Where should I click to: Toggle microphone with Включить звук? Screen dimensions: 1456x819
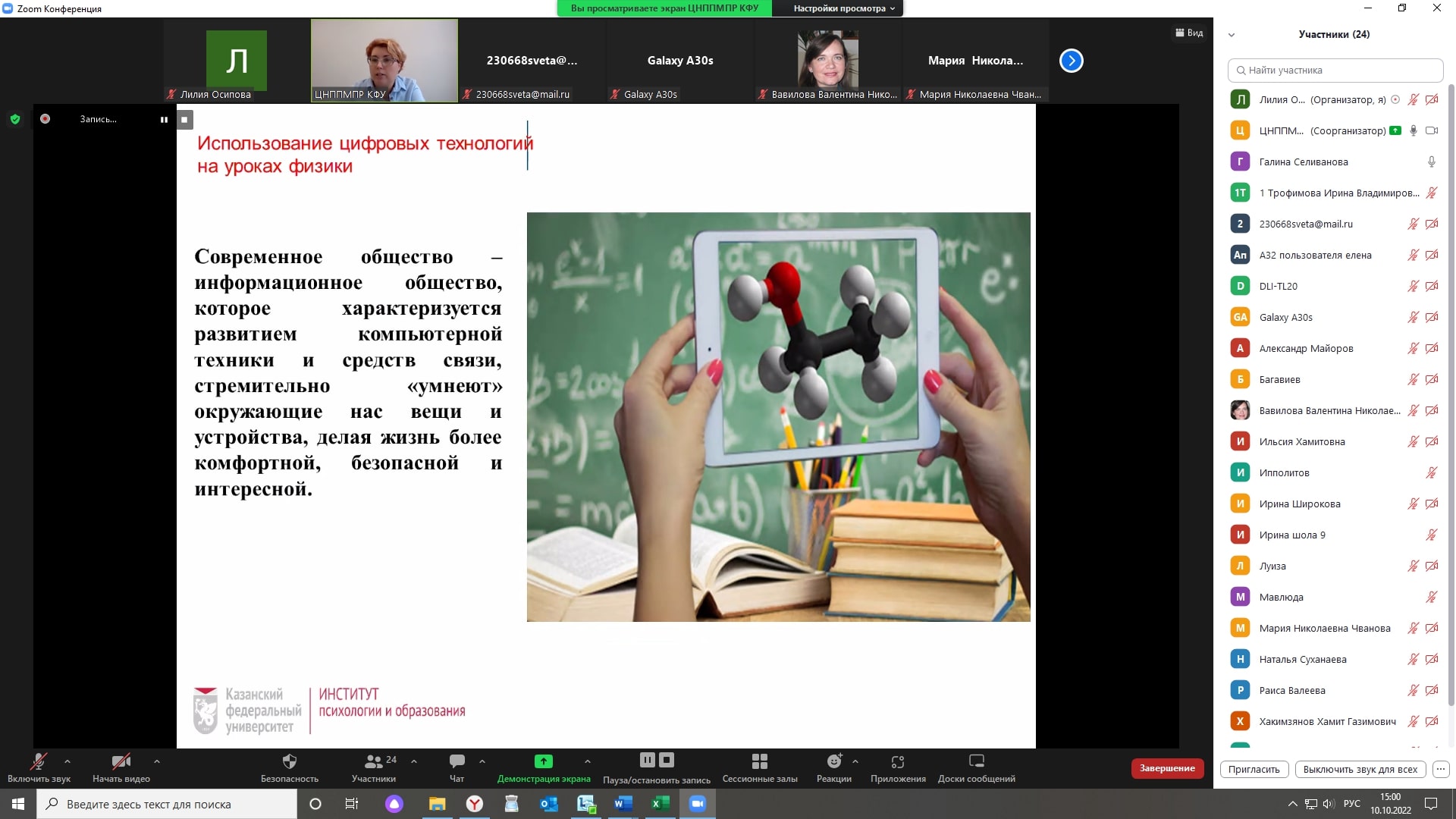39,761
